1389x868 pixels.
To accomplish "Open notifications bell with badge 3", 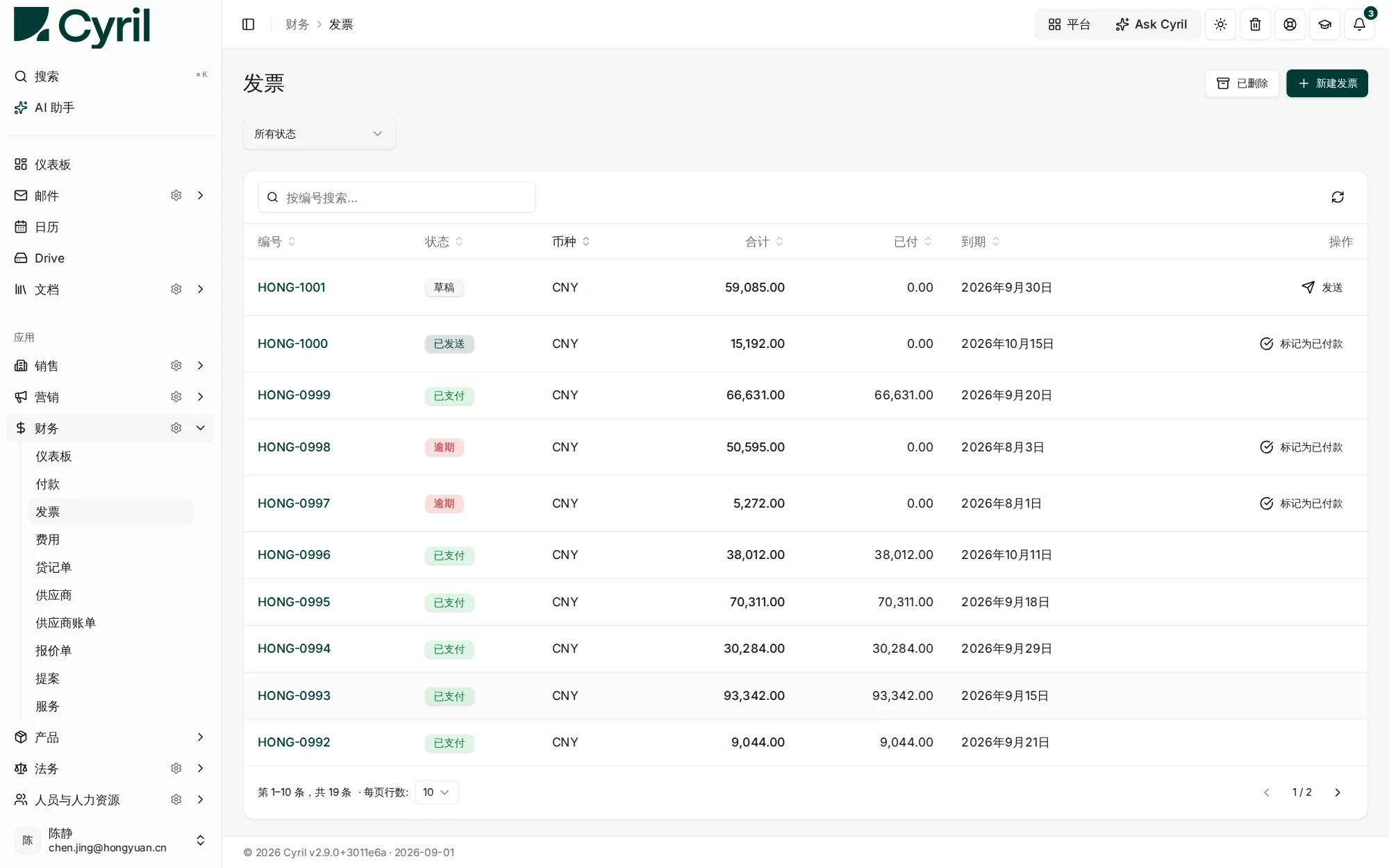I will (1359, 24).
